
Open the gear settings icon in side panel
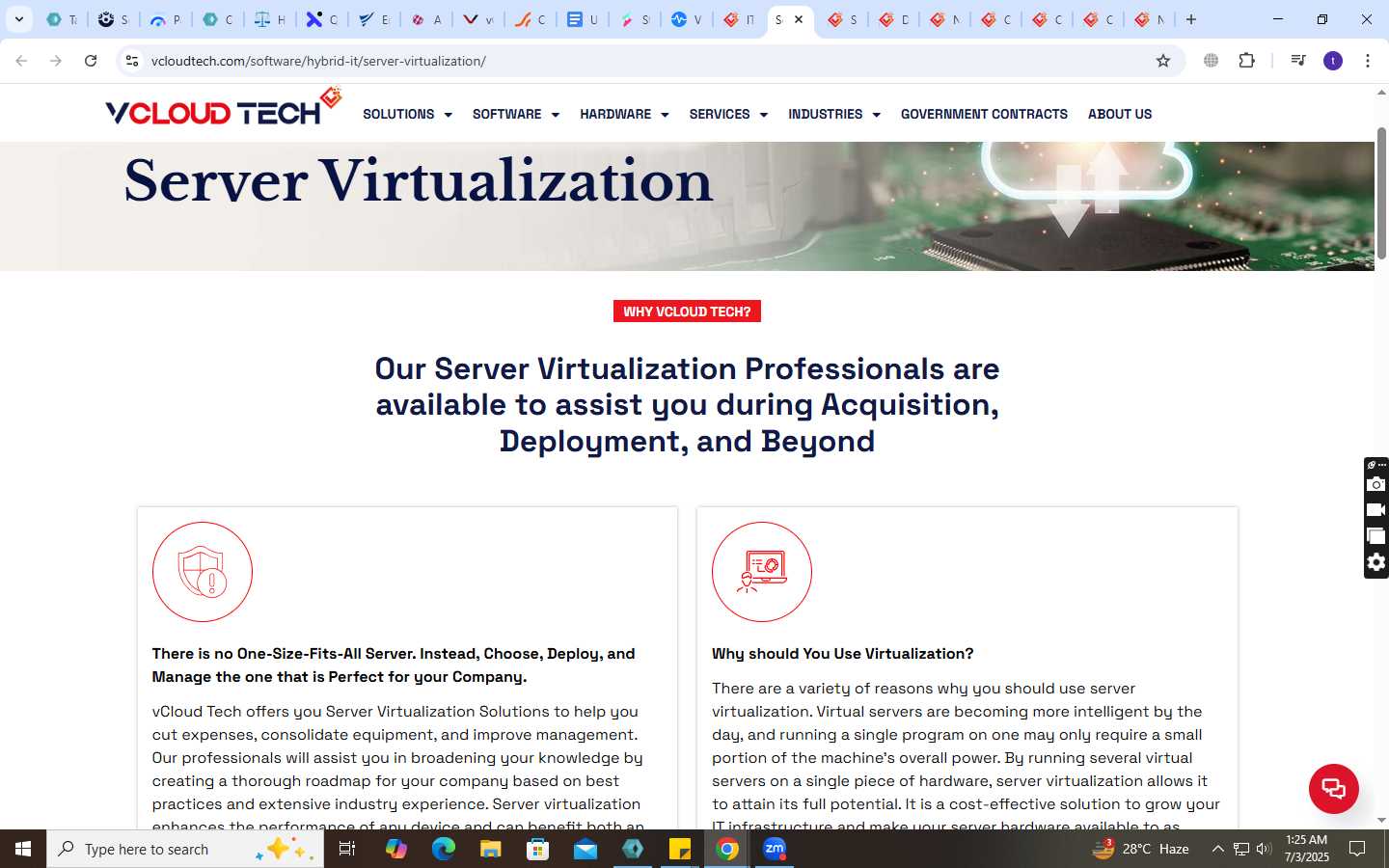(x=1376, y=562)
